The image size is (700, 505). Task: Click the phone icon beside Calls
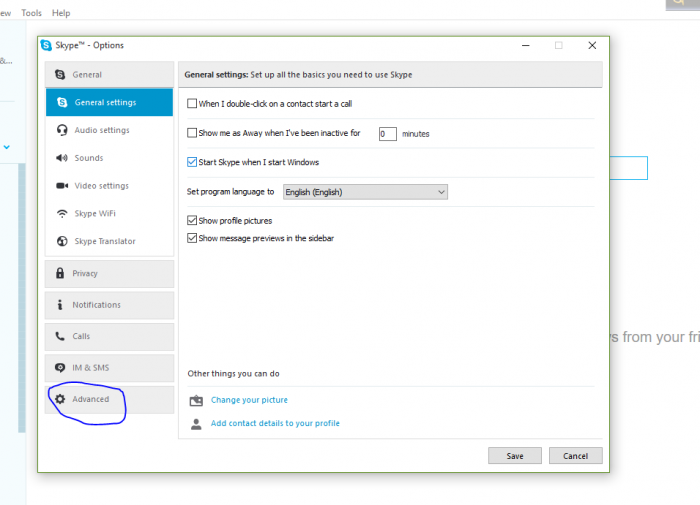click(x=60, y=336)
